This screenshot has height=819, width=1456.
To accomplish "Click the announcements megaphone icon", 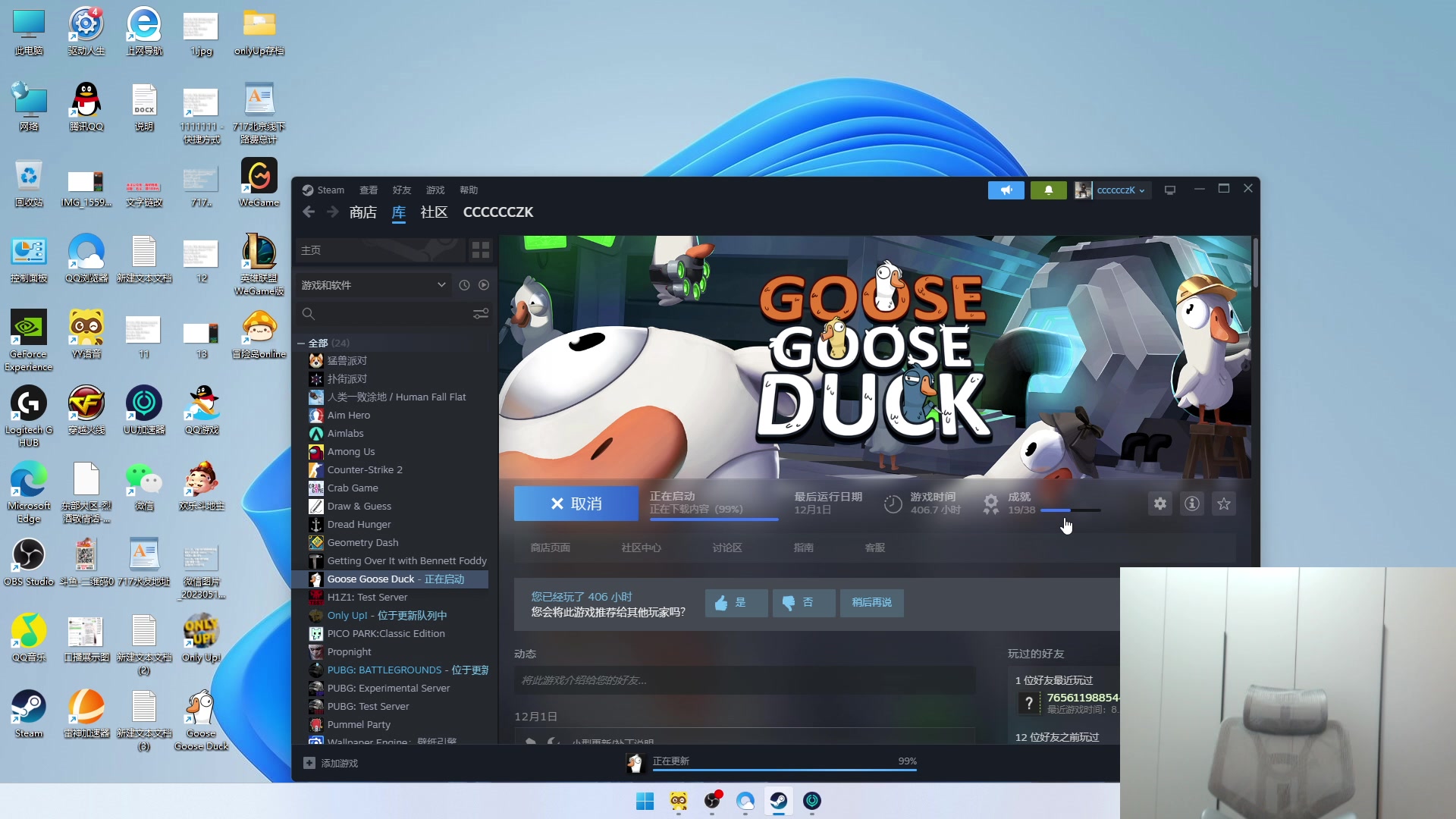I will 1006,190.
